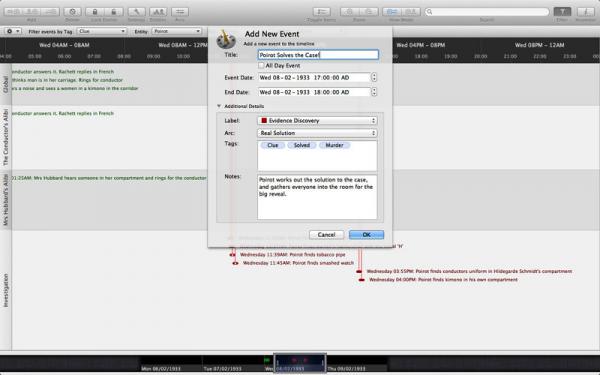Enable the All Day Event checkbox
The height and width of the screenshot is (375, 600).
(x=261, y=65)
